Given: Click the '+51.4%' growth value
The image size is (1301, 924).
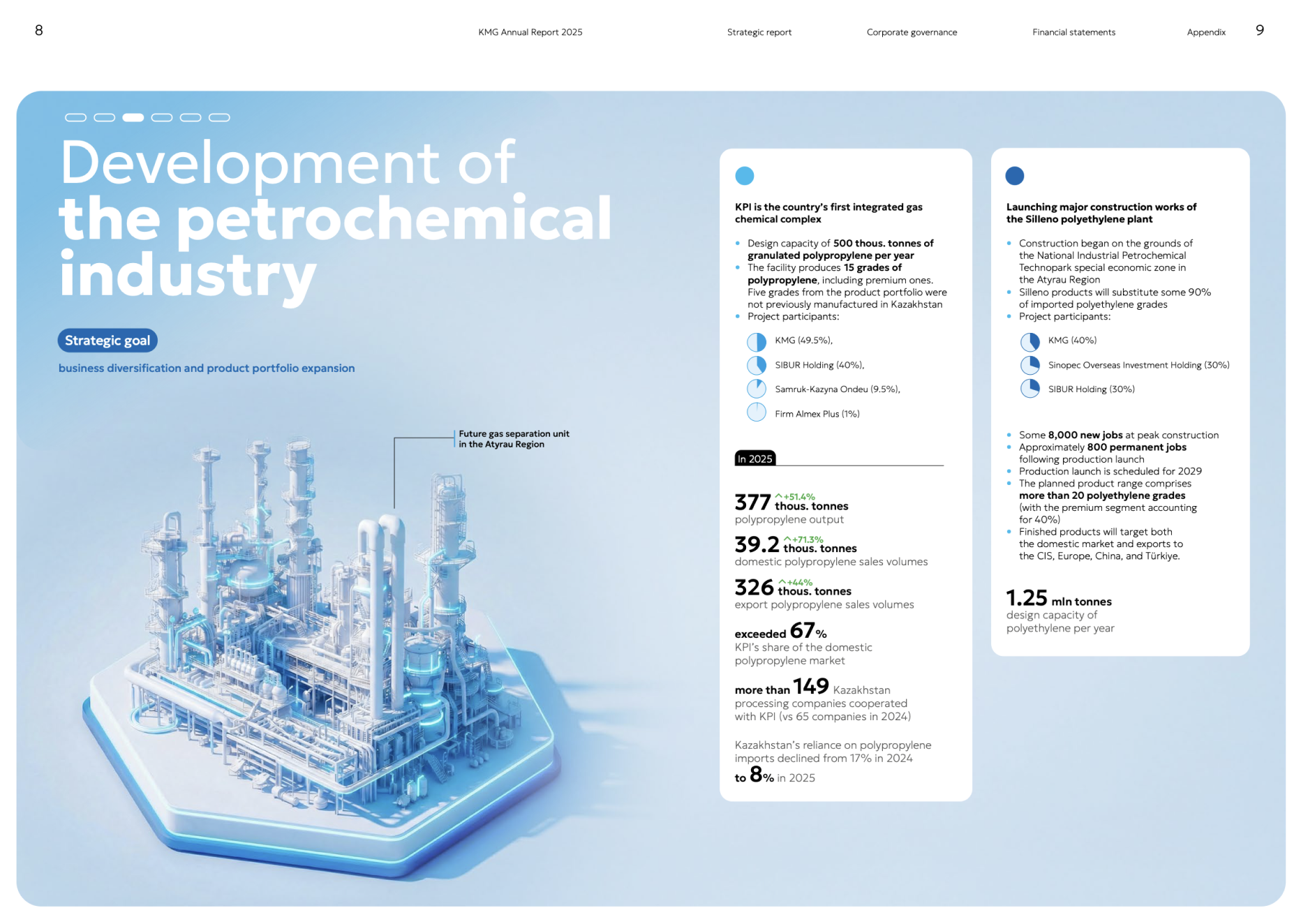Looking at the screenshot, I should tap(799, 497).
